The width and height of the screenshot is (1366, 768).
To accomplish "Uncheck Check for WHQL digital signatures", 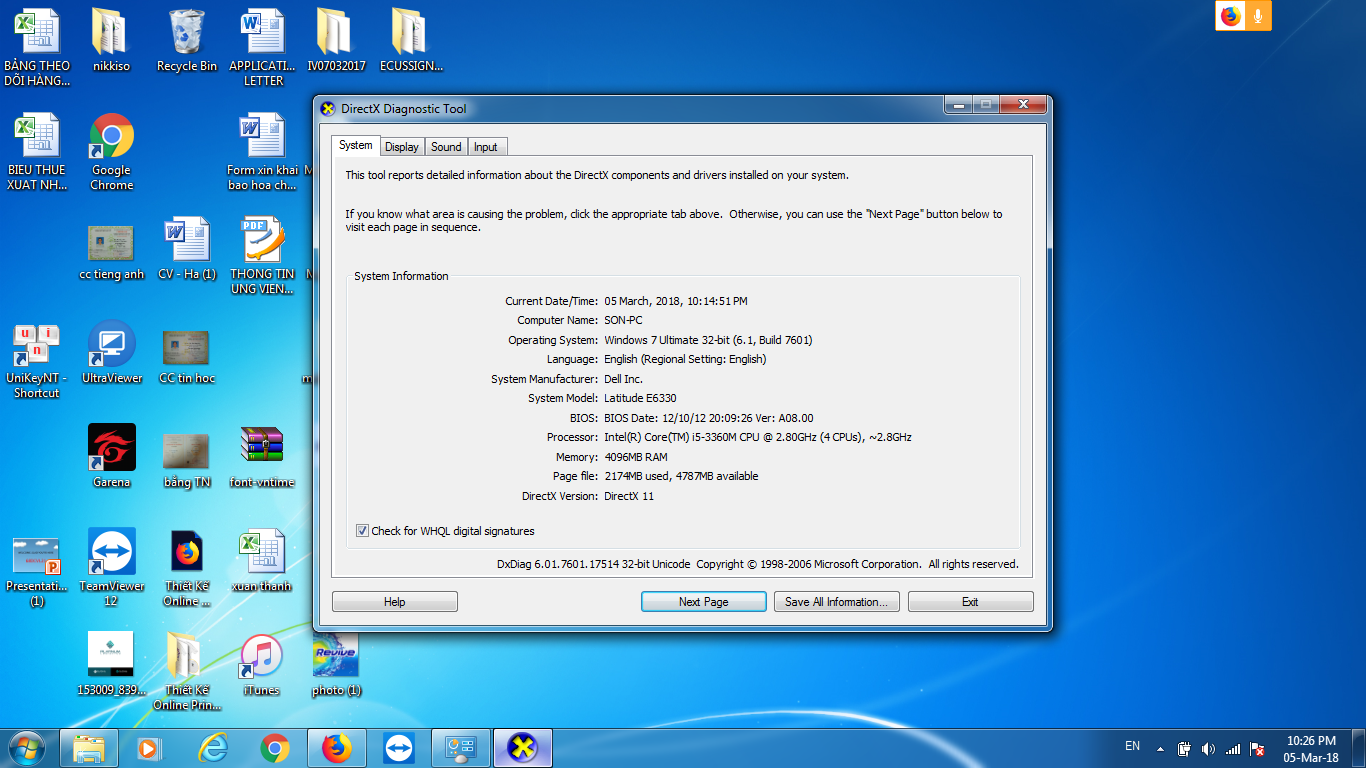I will coord(362,531).
